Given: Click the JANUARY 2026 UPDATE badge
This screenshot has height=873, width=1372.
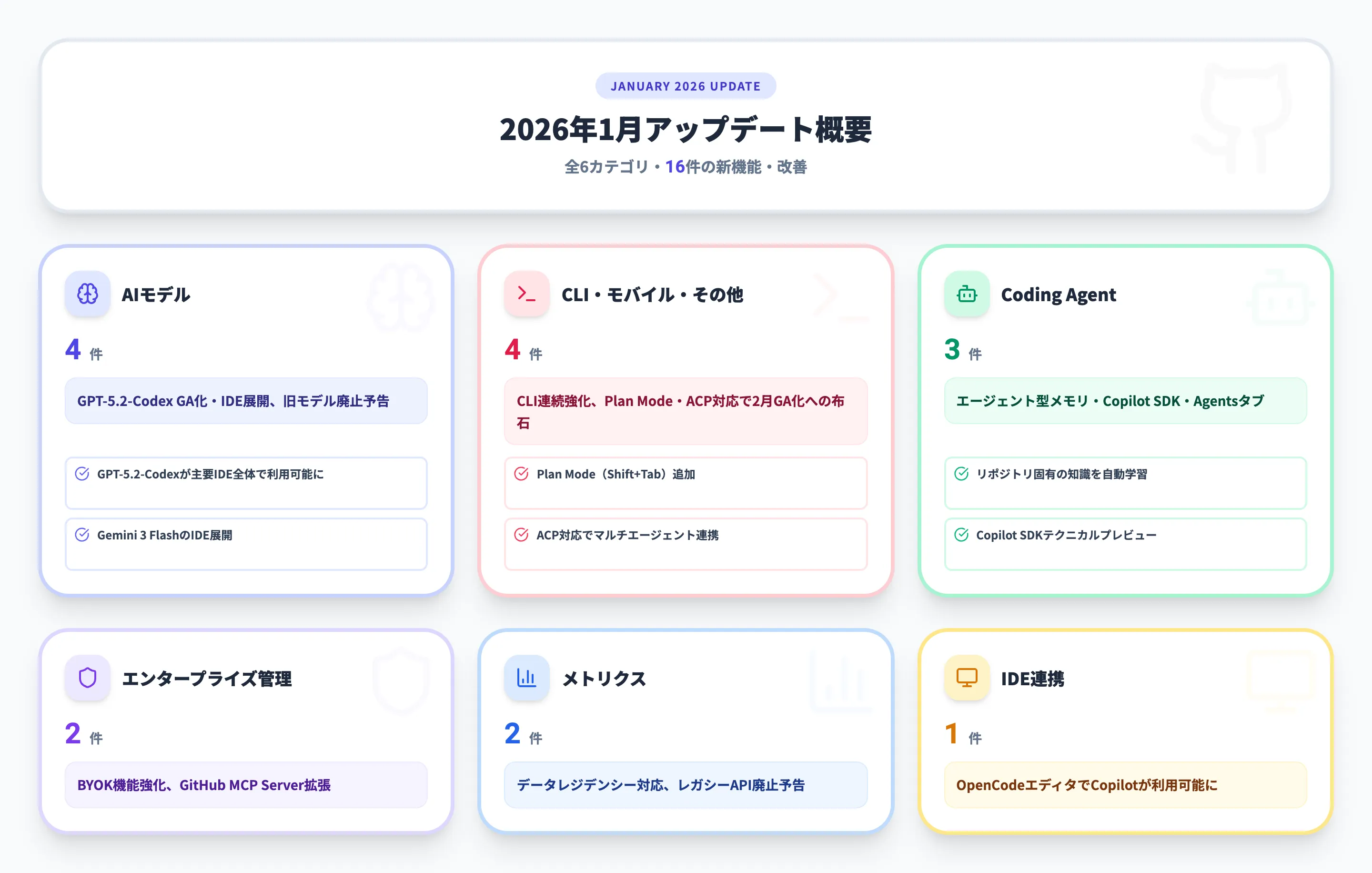Looking at the screenshot, I should 686,86.
